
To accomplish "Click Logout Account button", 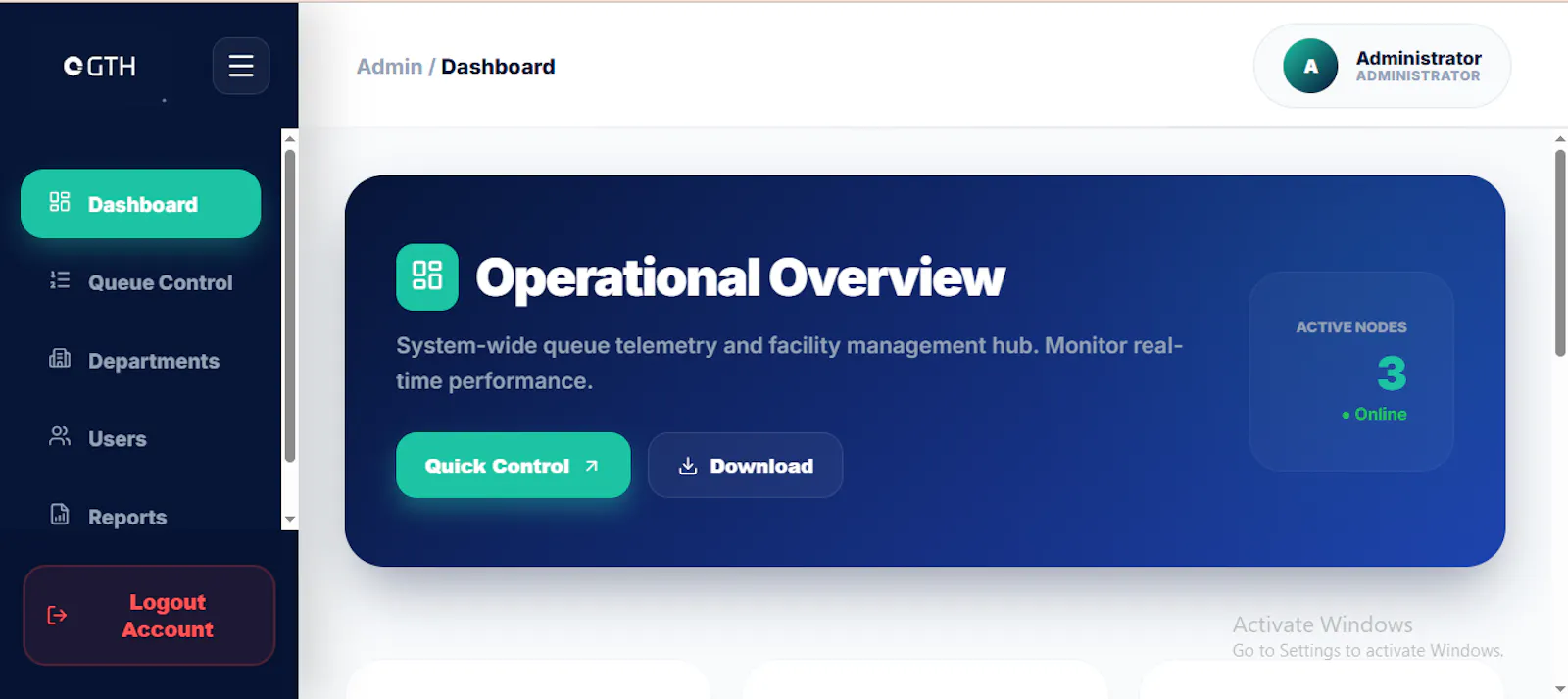I will point(149,616).
